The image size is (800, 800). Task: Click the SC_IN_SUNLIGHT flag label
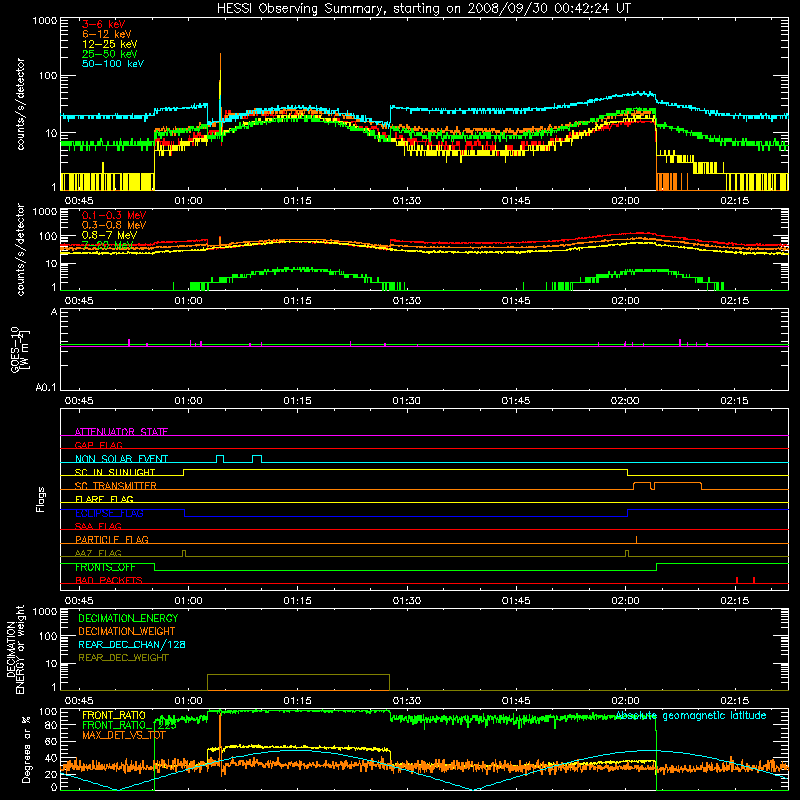(115, 472)
